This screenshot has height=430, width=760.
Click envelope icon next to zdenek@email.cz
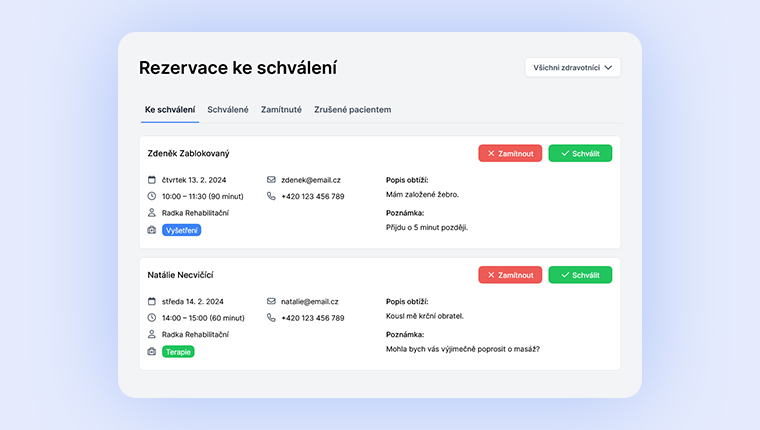(271, 180)
